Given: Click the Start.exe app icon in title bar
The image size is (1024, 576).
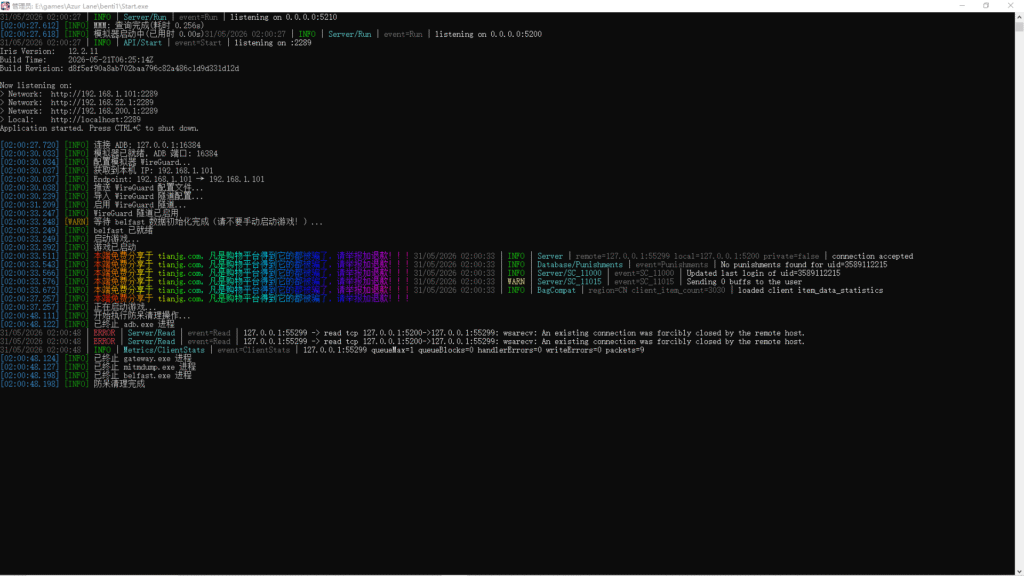Looking at the screenshot, I should (5, 5).
